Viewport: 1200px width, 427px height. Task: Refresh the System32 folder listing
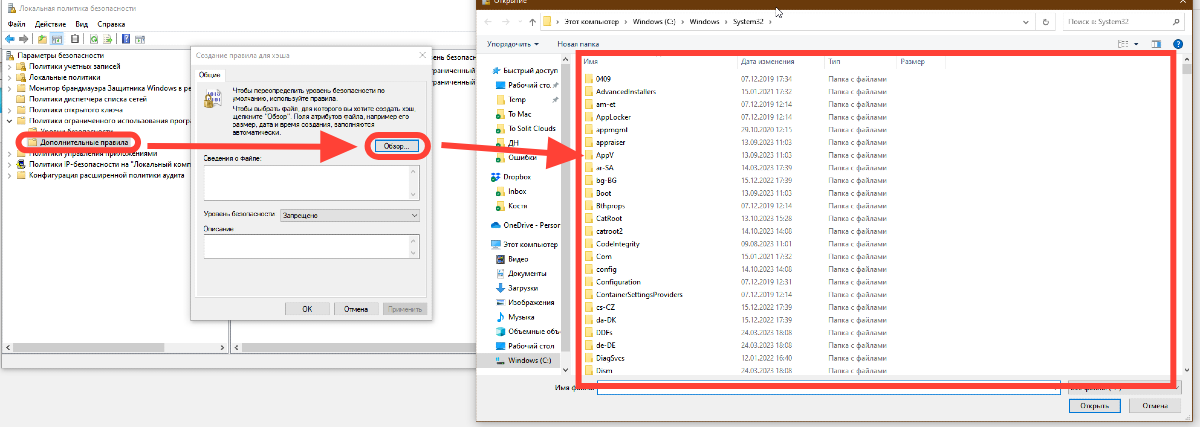(x=1045, y=21)
